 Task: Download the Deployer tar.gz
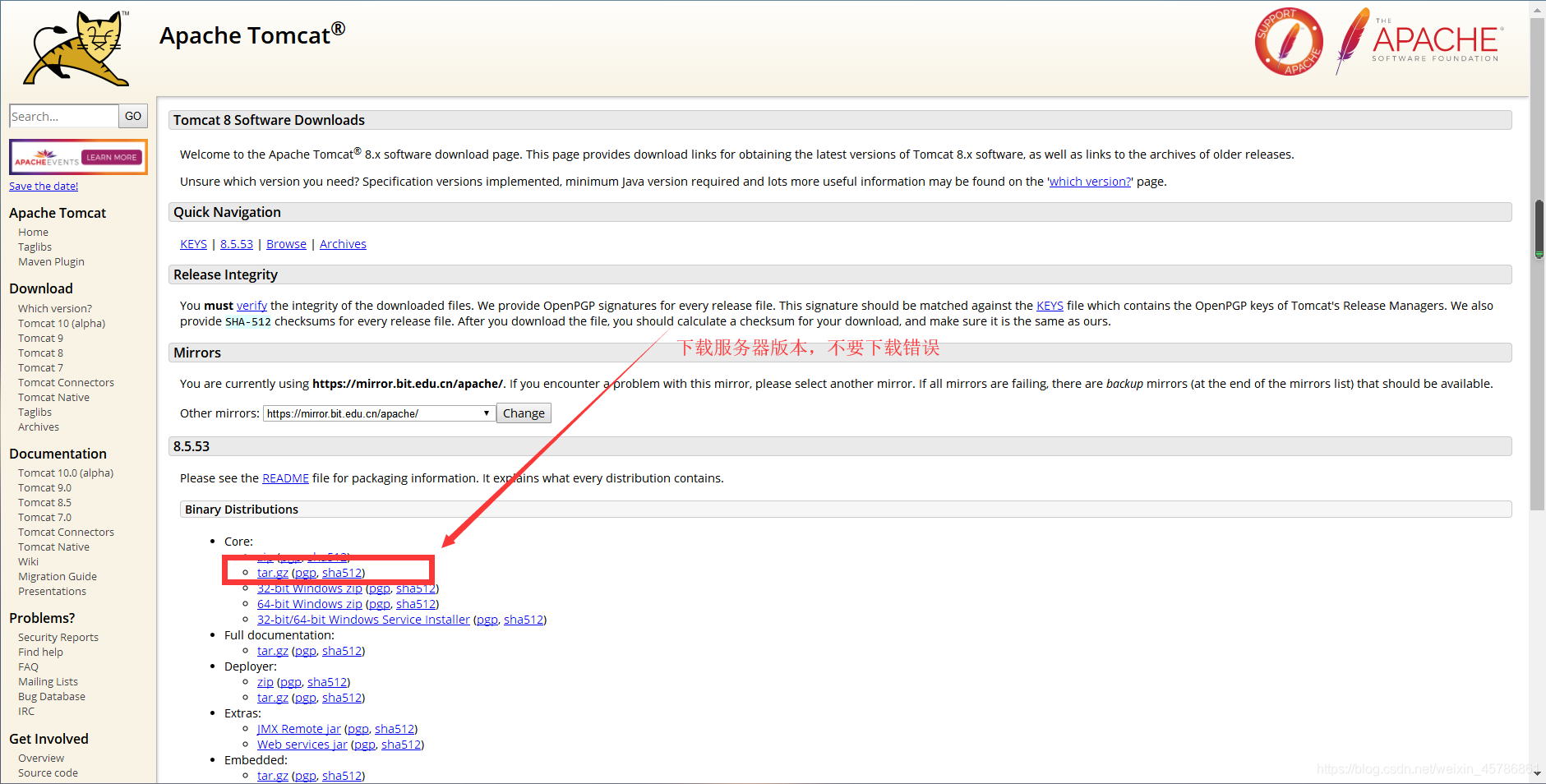pos(272,698)
